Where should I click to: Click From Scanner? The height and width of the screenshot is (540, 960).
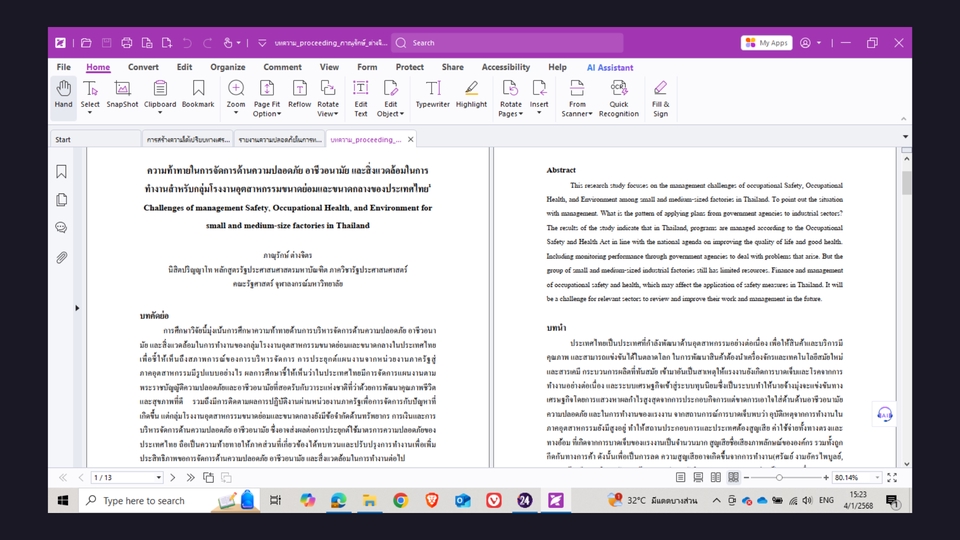tap(577, 98)
